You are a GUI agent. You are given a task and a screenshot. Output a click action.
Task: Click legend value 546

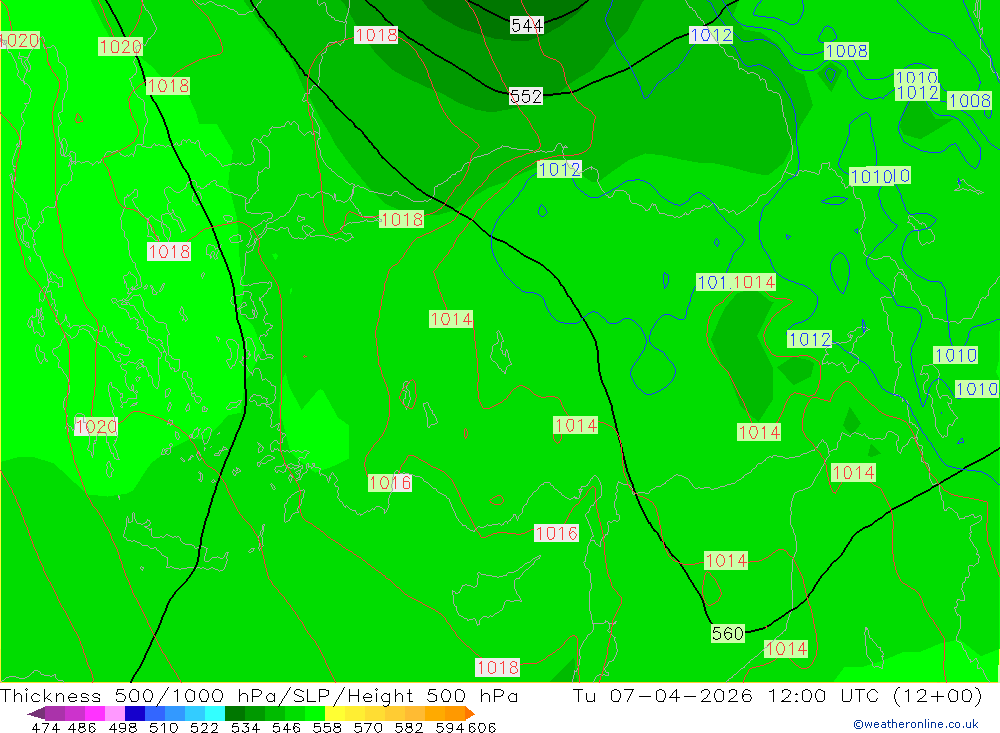pos(286,727)
